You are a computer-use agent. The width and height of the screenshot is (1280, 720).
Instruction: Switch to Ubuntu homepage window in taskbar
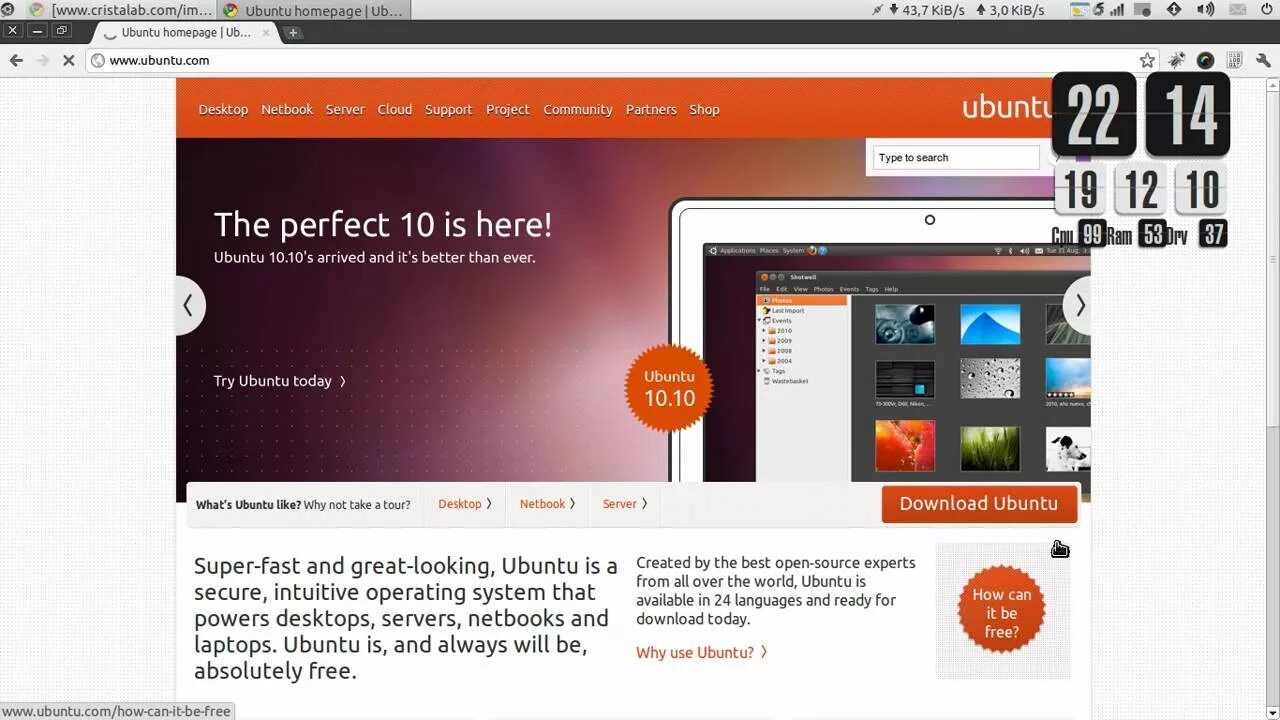(314, 10)
